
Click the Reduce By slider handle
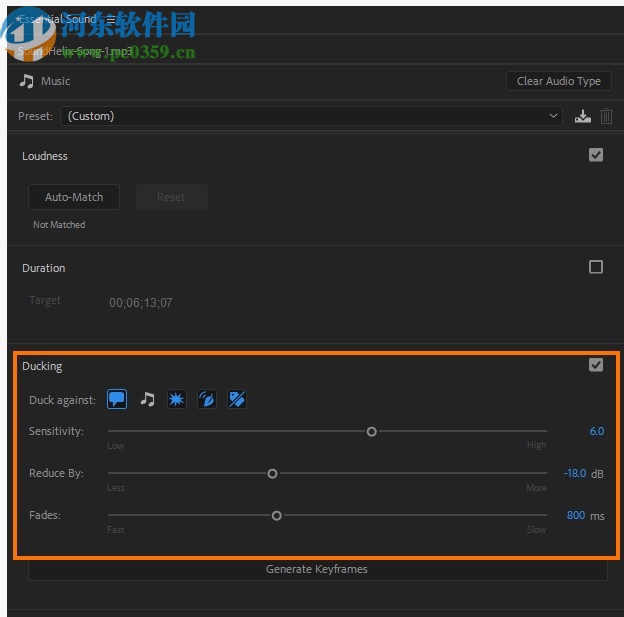273,474
